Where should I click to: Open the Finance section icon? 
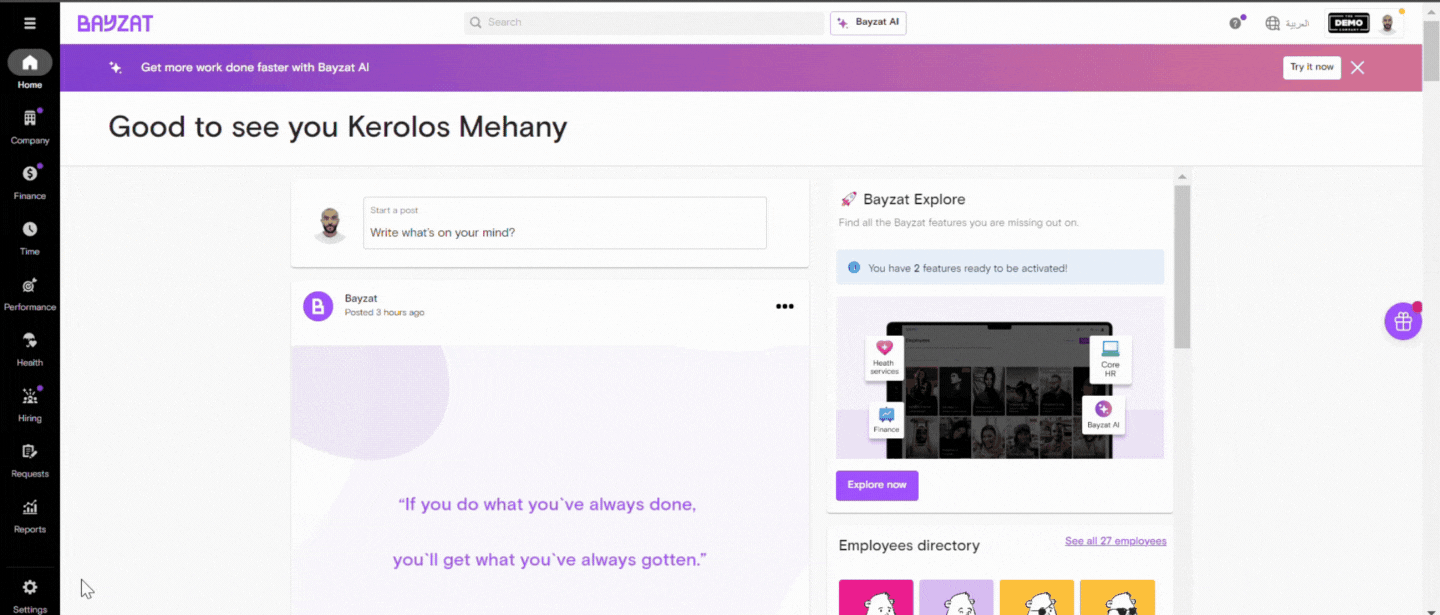coord(30,173)
